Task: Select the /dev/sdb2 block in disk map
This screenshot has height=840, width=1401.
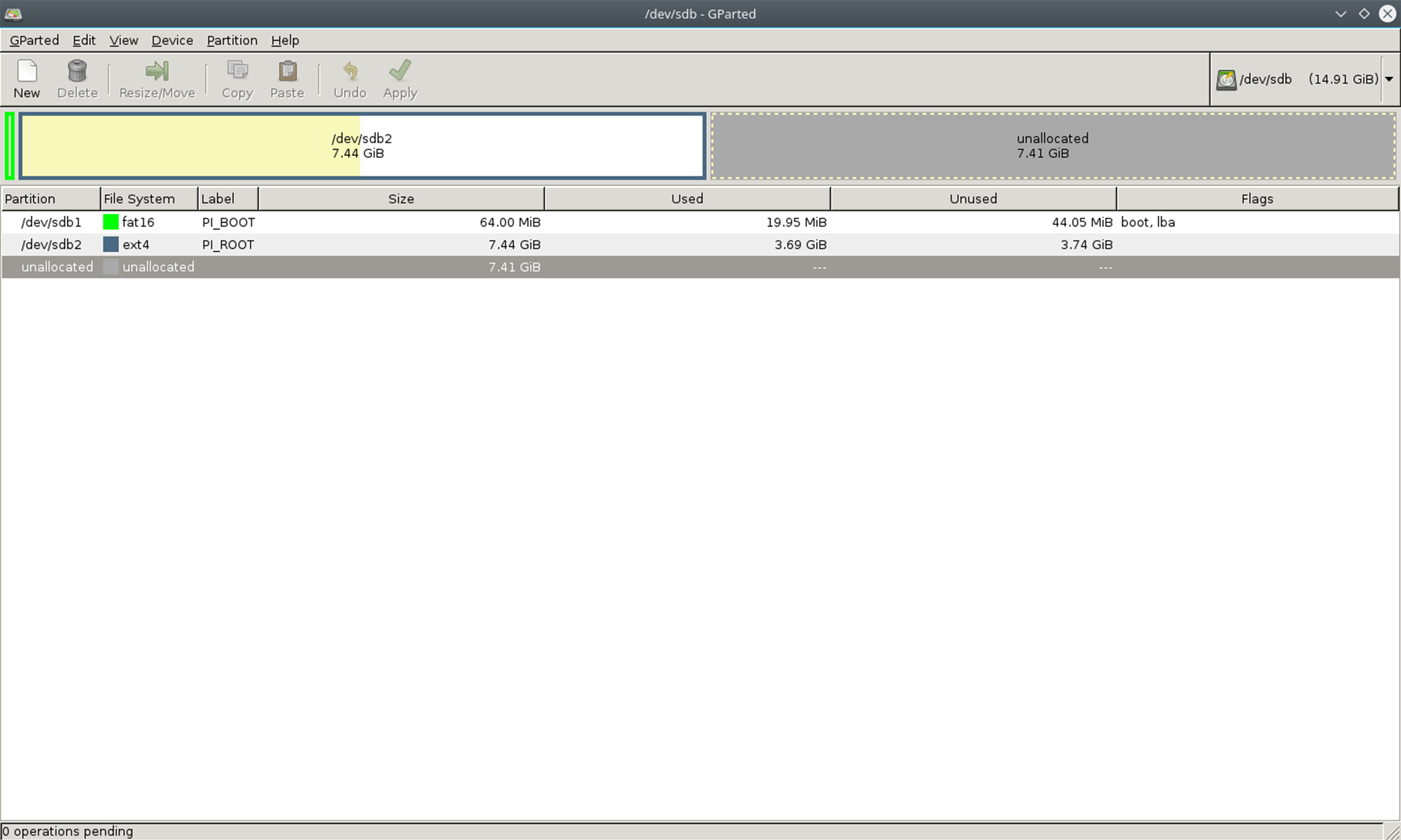Action: [x=362, y=146]
